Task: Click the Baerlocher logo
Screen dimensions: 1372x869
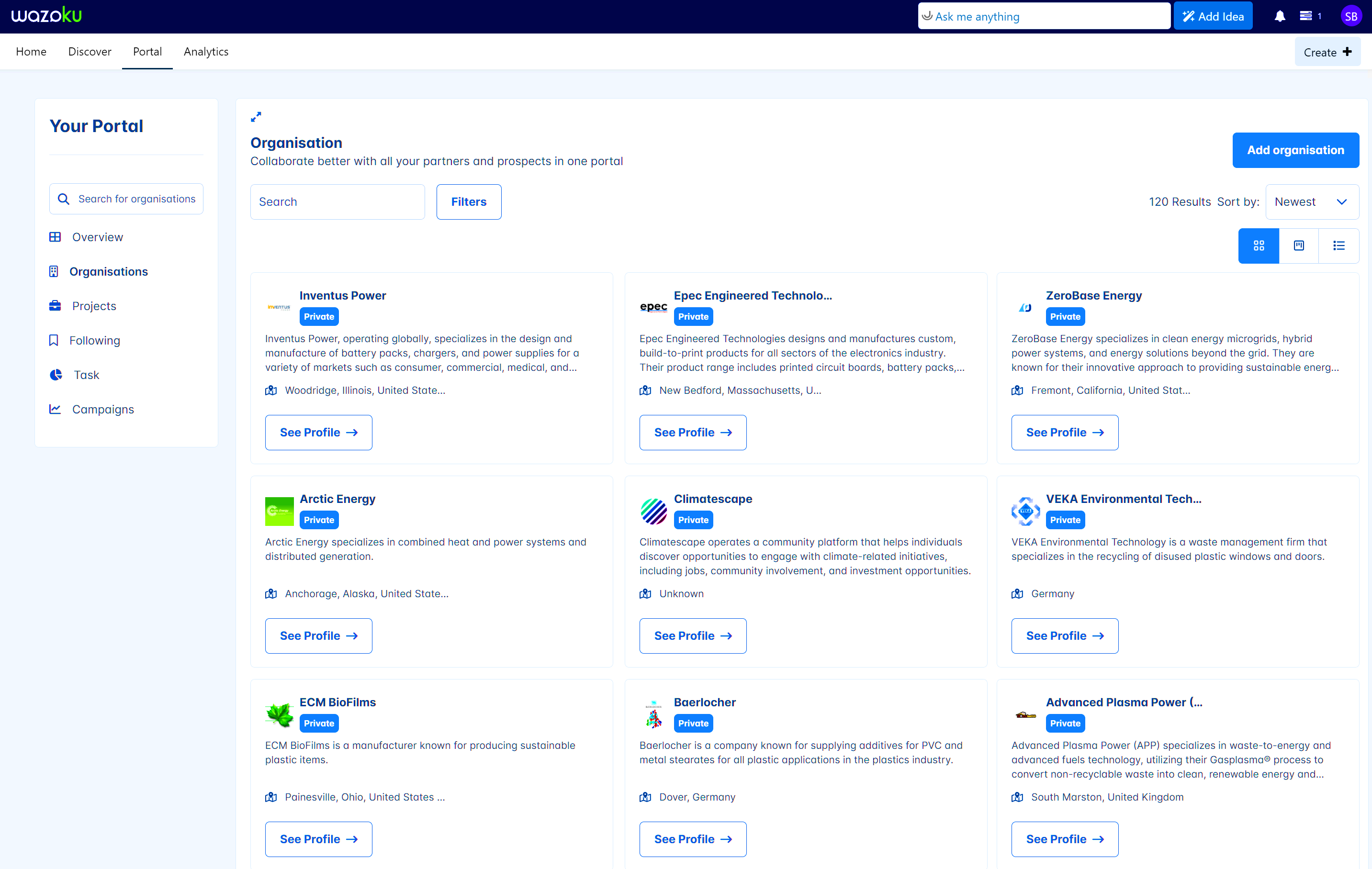Action: [653, 714]
